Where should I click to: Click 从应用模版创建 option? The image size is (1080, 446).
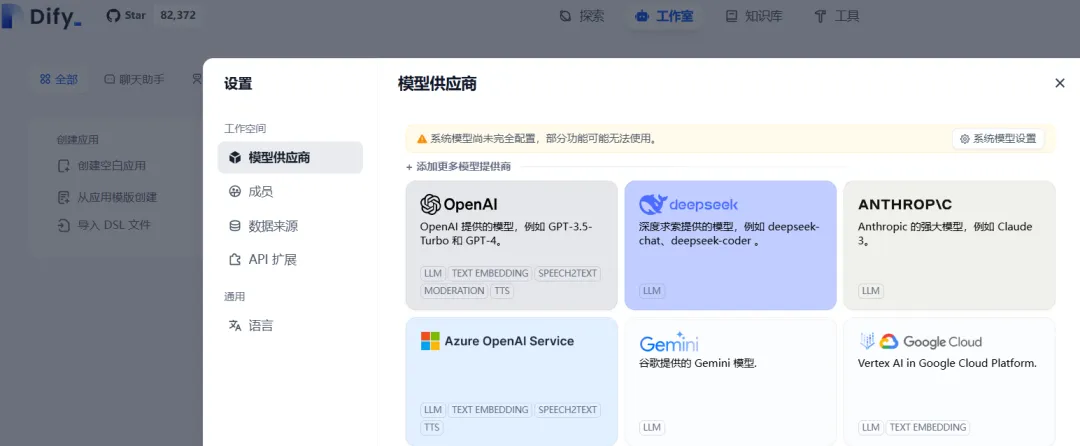(117, 198)
